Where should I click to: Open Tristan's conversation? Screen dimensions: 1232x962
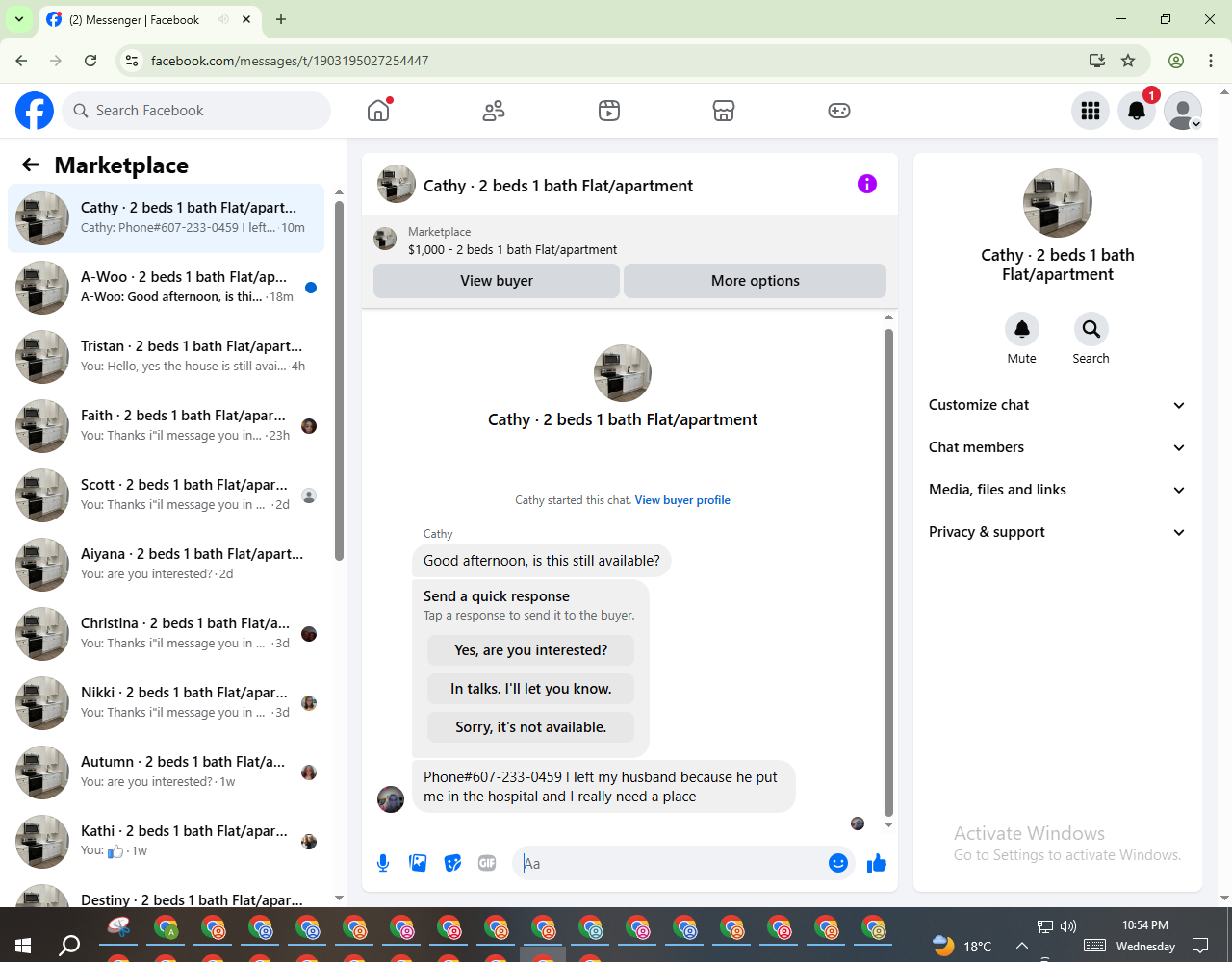pos(167,357)
